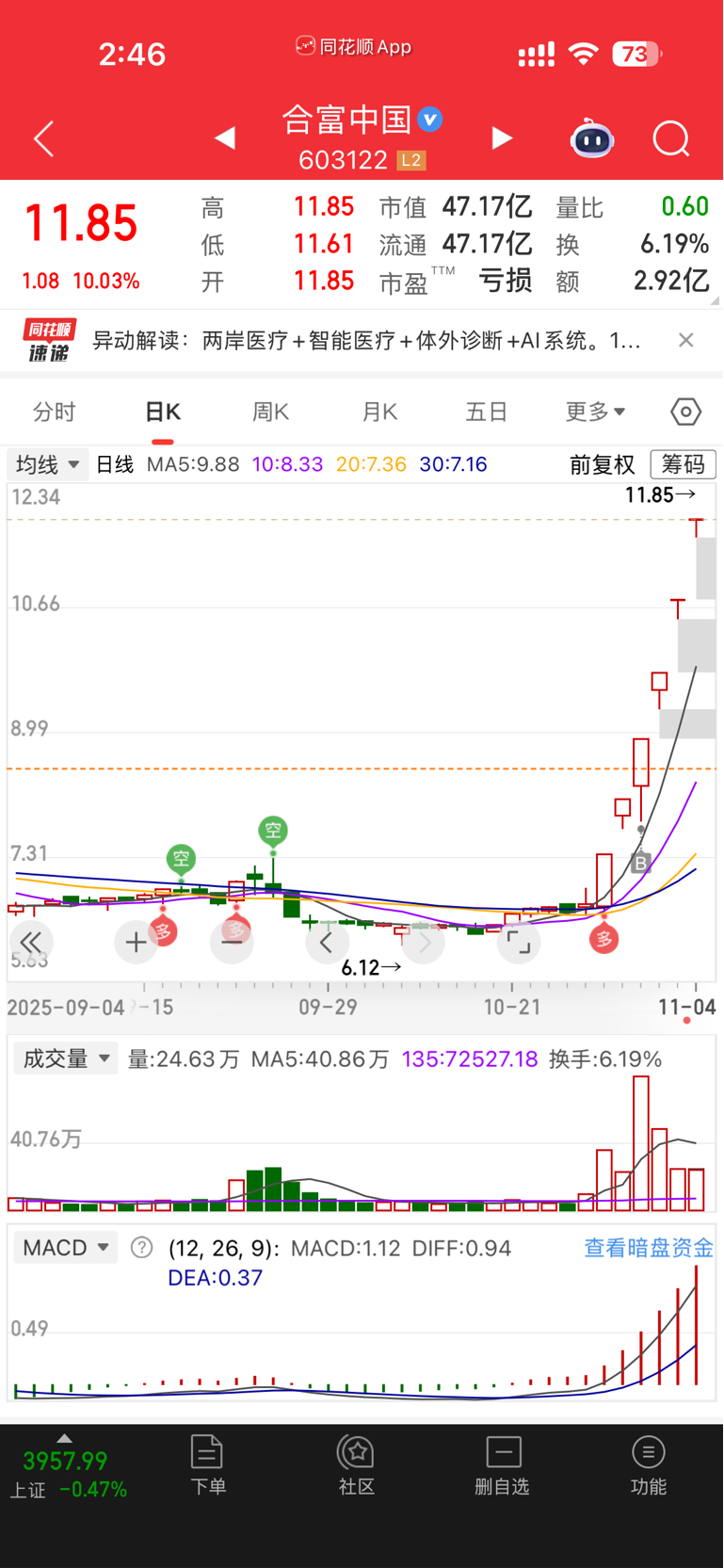This screenshot has width=724, height=1568.
Task: Open chart settings hexagon icon
Action: point(686,412)
